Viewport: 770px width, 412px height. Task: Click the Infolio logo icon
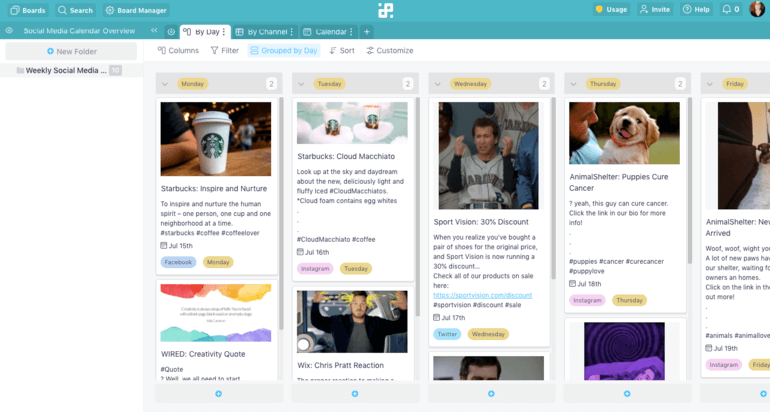(385, 10)
